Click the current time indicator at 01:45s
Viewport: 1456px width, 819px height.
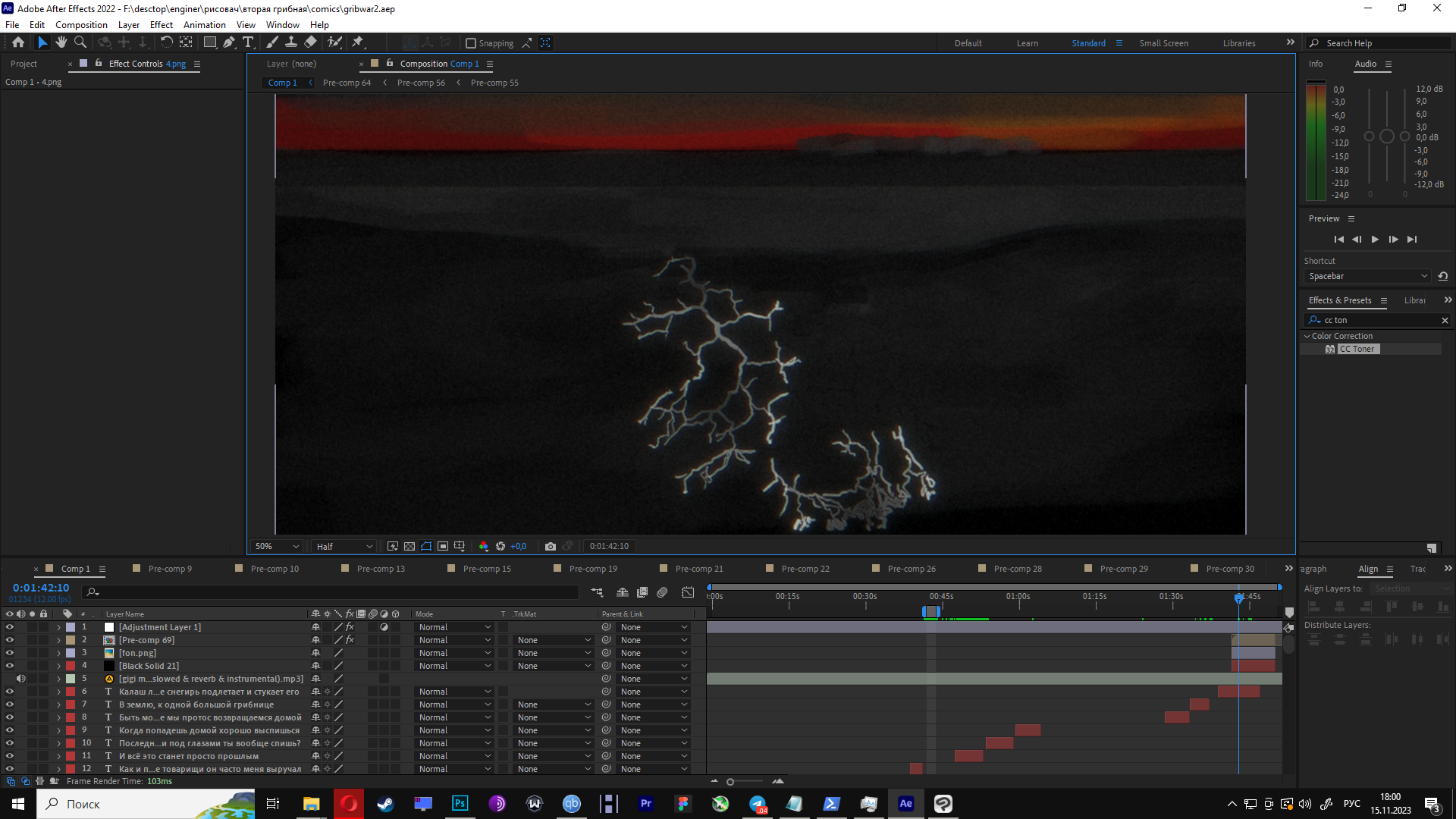click(1239, 598)
